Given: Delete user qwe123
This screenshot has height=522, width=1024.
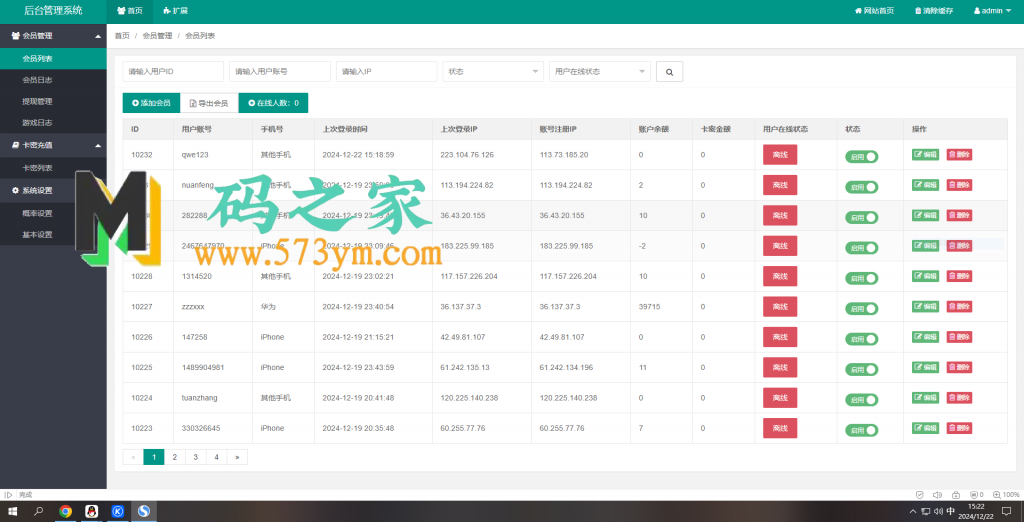Looking at the screenshot, I should (959, 155).
